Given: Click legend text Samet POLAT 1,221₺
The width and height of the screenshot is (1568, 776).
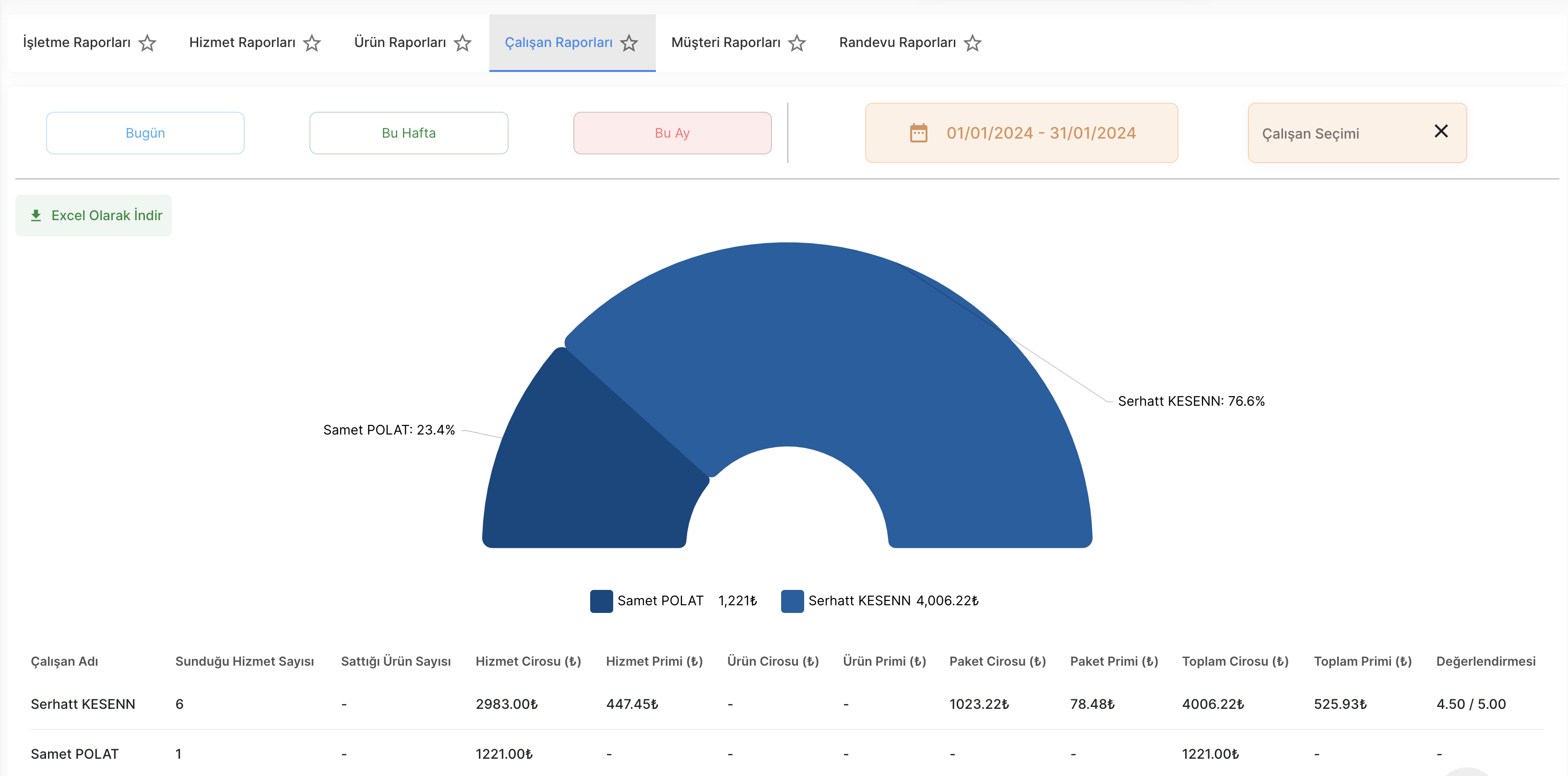Looking at the screenshot, I should tap(687, 601).
